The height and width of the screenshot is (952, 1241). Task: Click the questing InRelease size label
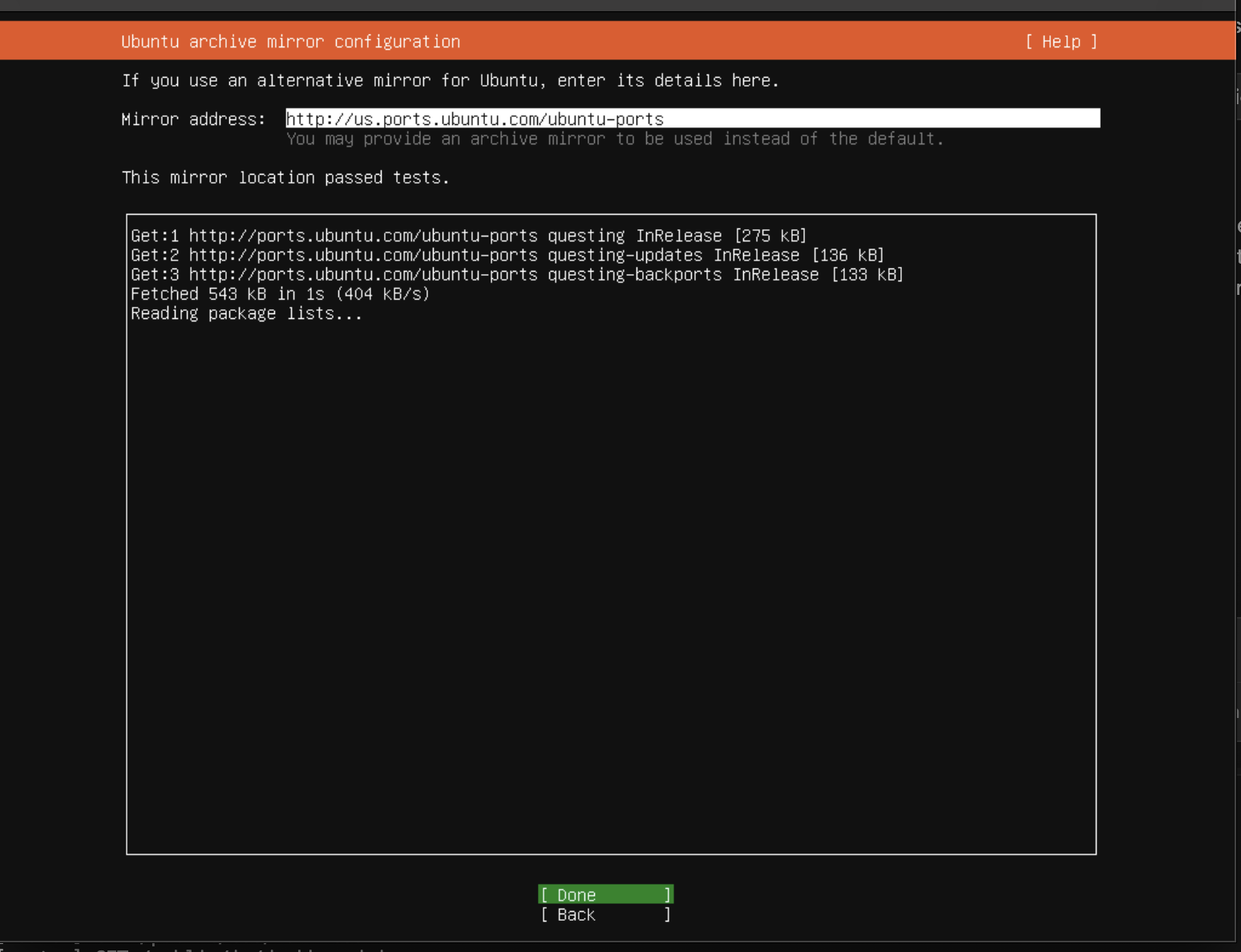click(x=772, y=236)
